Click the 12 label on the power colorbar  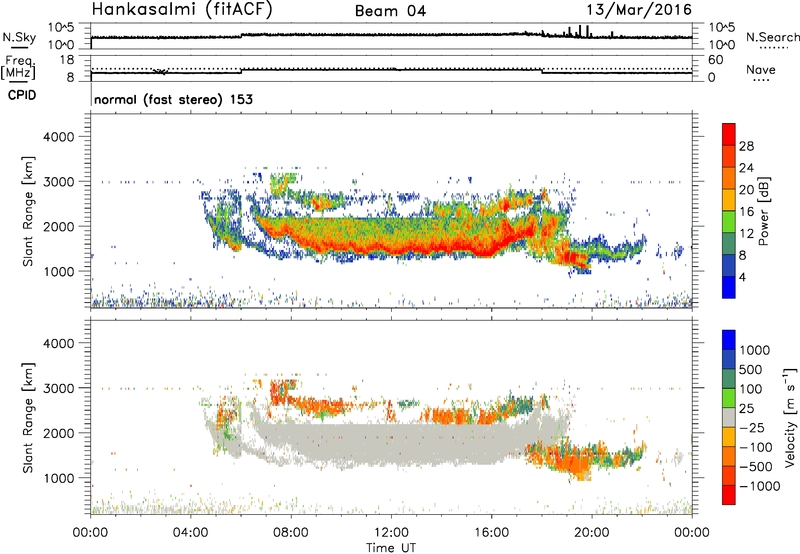(746, 234)
